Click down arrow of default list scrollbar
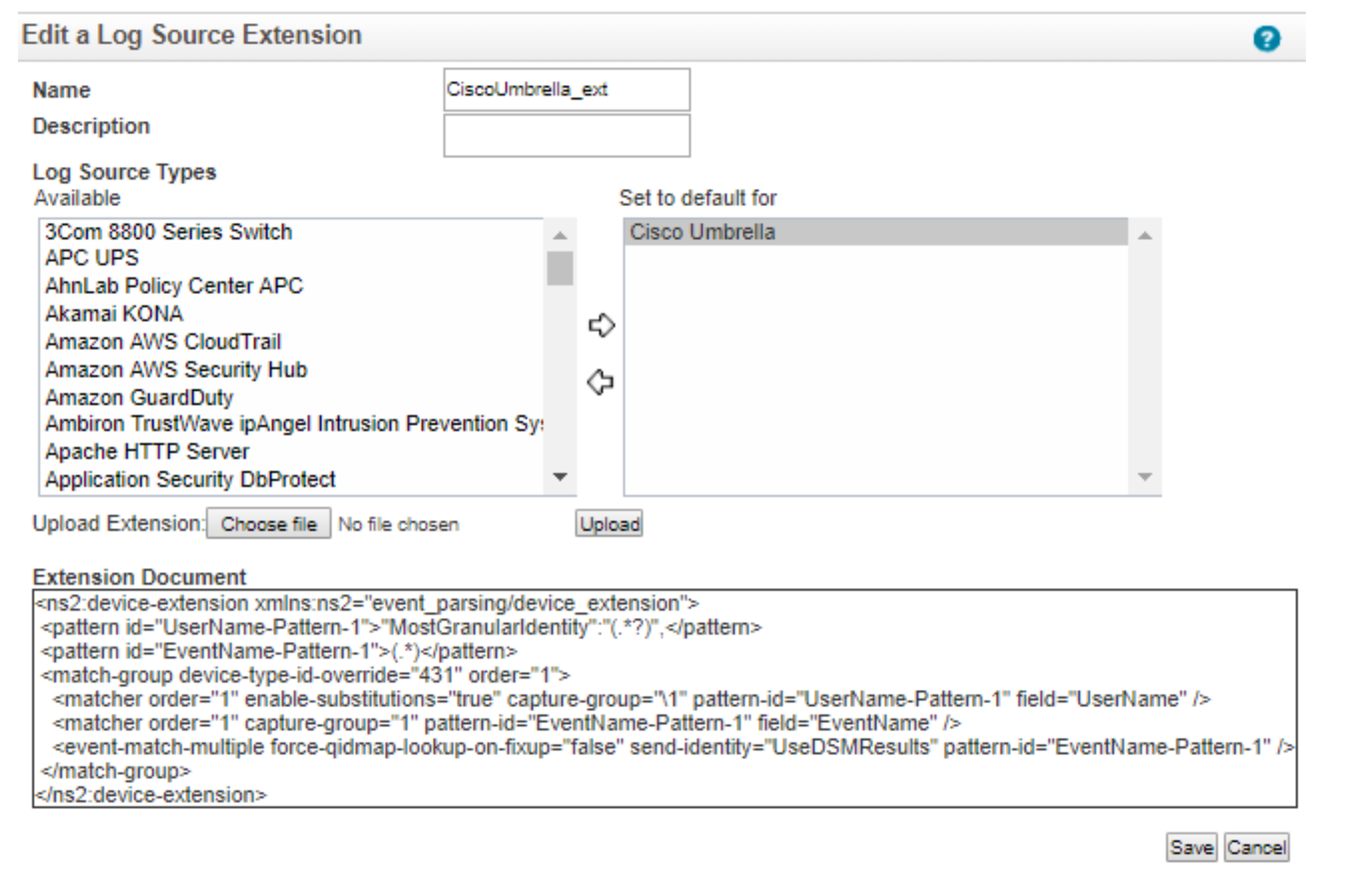Image resolution: width=1365 pixels, height=896 pixels. point(1145,476)
